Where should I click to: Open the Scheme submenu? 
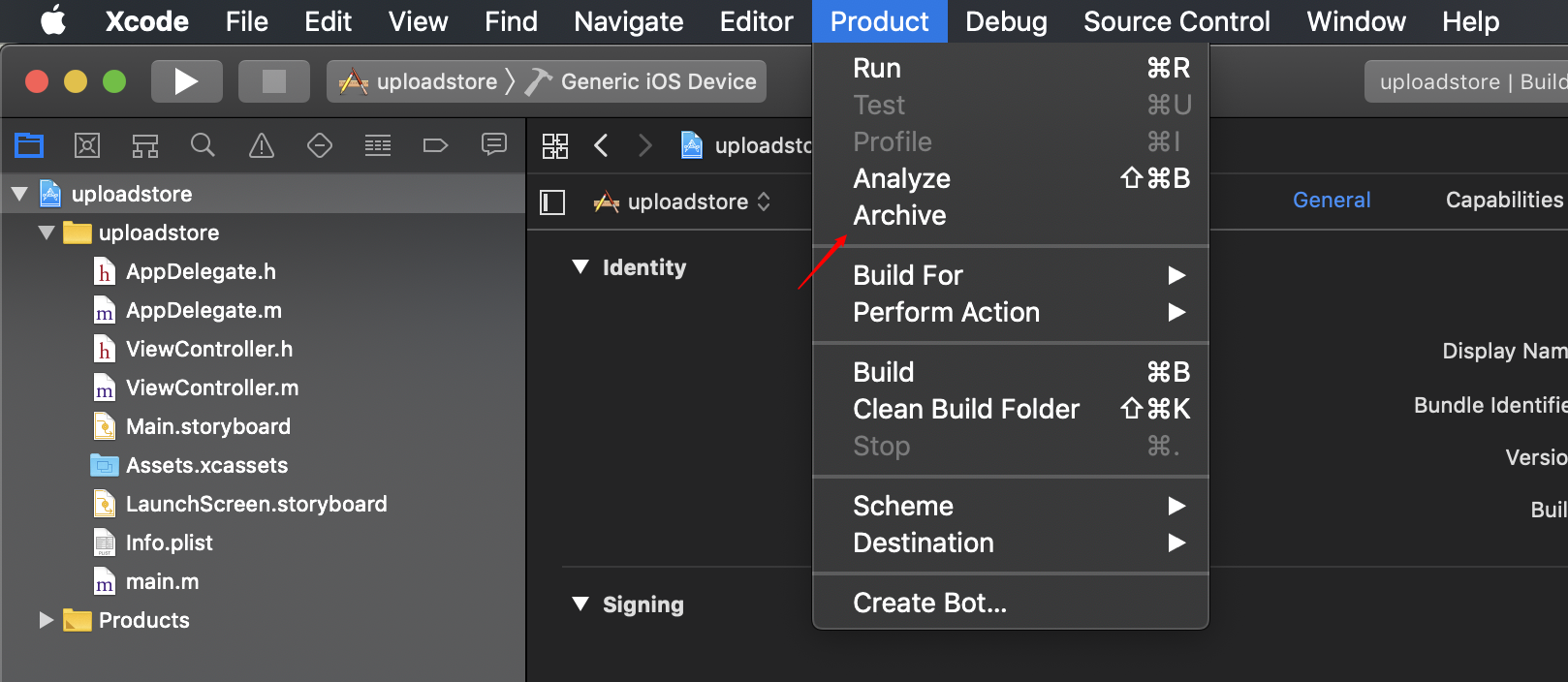tap(1011, 506)
